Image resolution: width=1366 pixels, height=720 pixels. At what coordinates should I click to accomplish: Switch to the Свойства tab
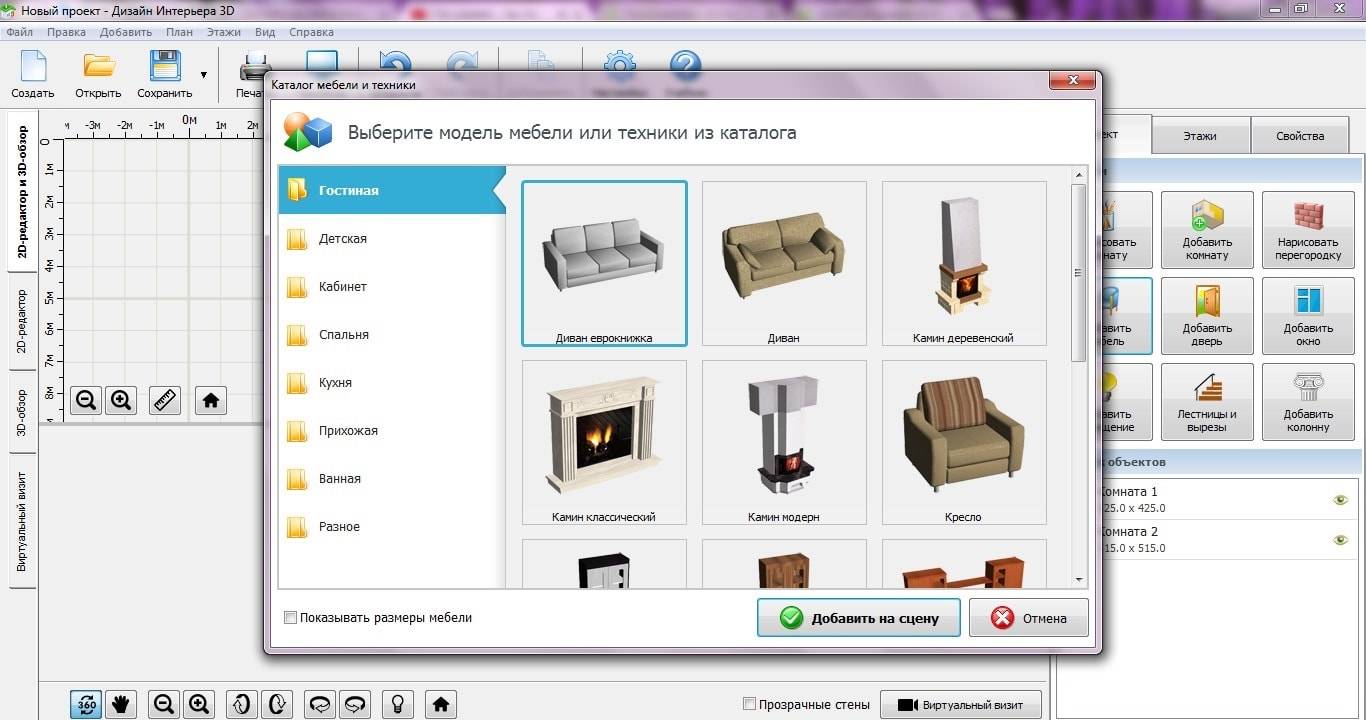point(1300,136)
